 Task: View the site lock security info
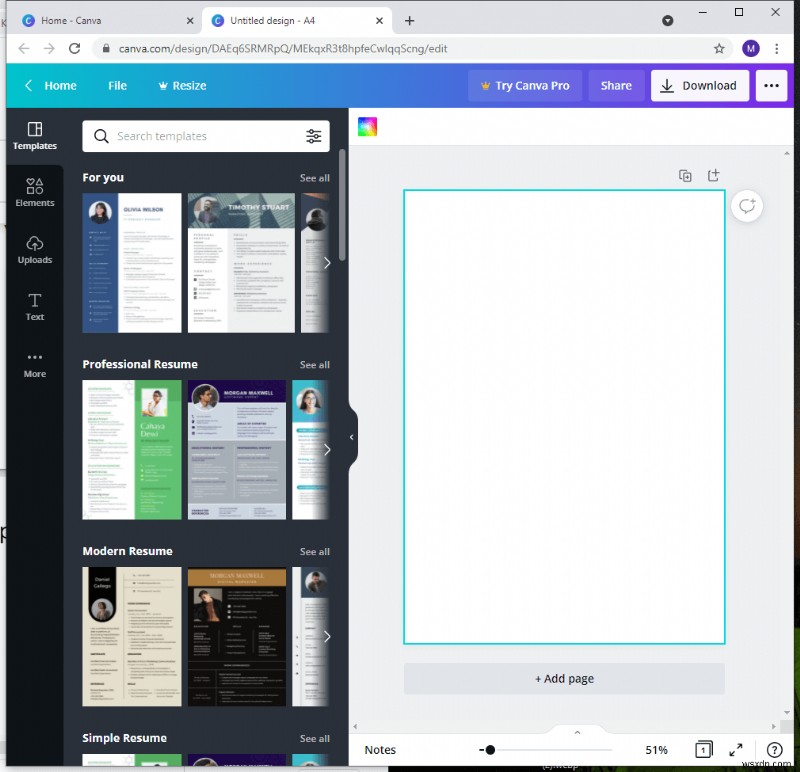click(106, 48)
